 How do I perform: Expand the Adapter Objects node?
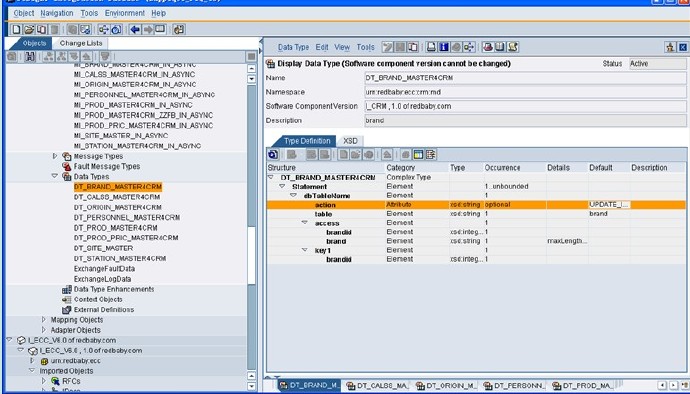[43, 329]
